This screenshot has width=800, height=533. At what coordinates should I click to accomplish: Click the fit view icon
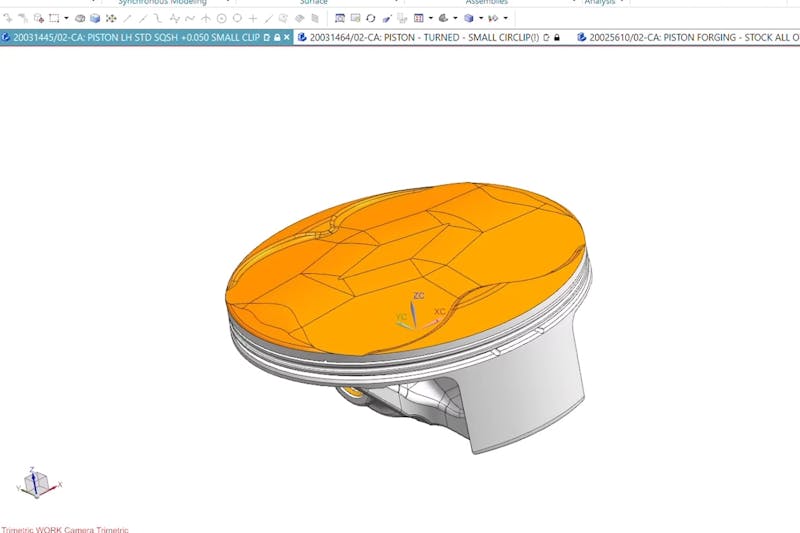[340, 18]
